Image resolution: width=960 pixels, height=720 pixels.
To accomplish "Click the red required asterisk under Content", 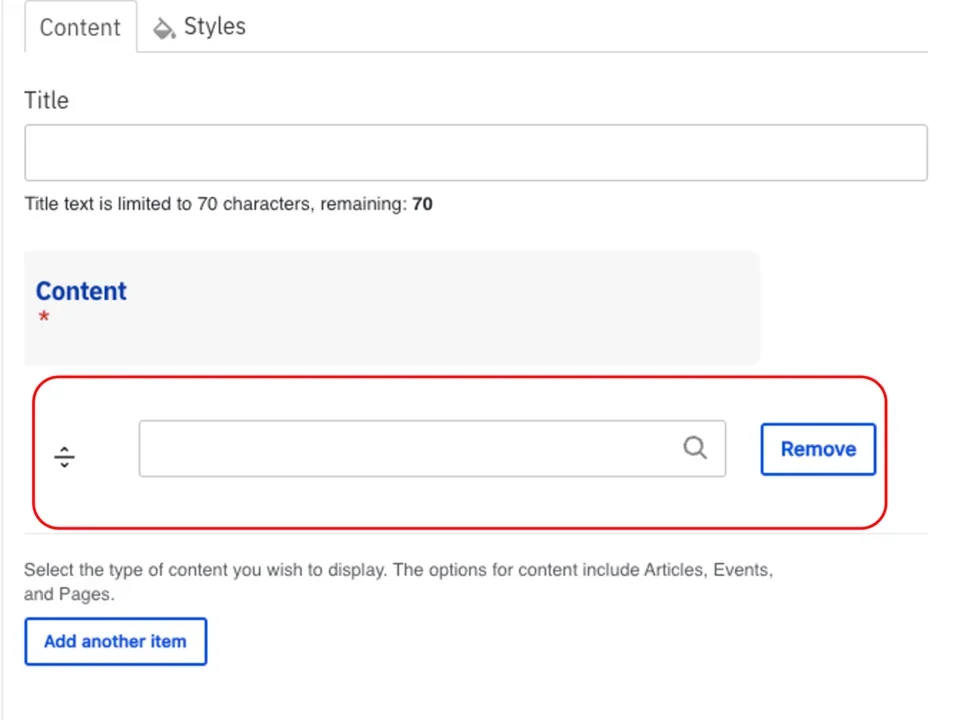I will pos(44,317).
